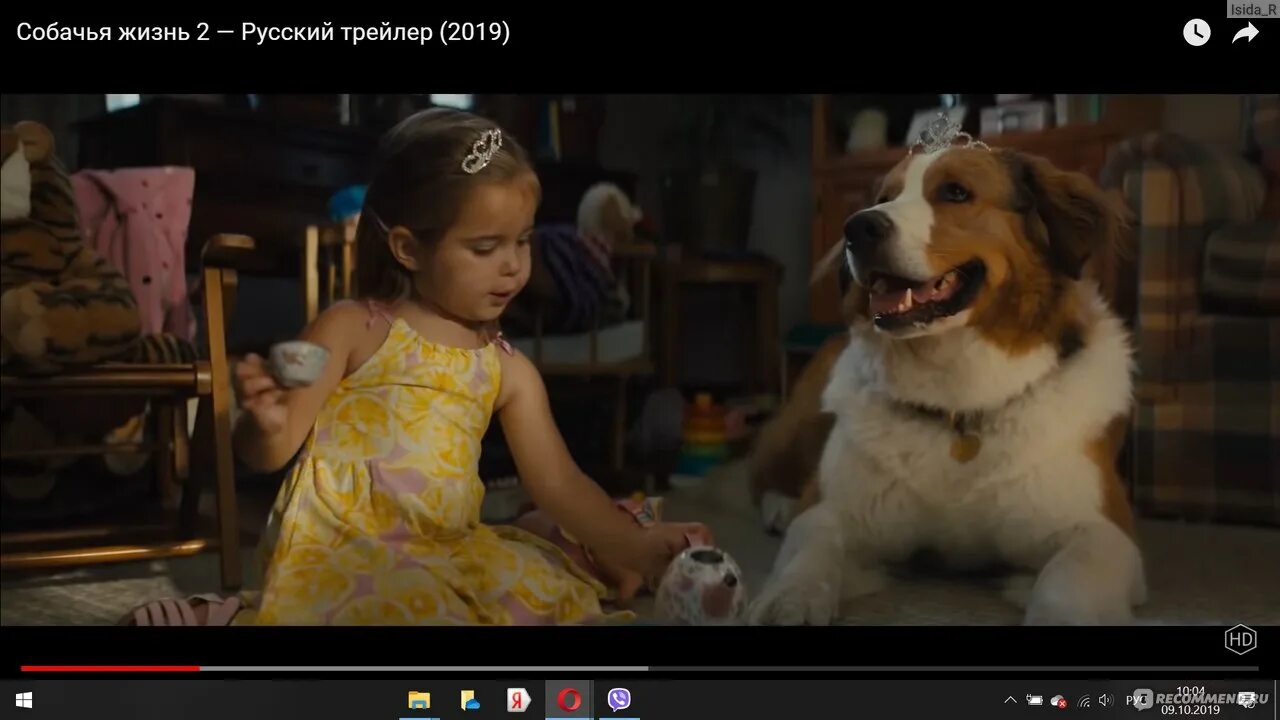Click the Watch Later clock icon
Screen dimensions: 1280x720
click(1197, 33)
